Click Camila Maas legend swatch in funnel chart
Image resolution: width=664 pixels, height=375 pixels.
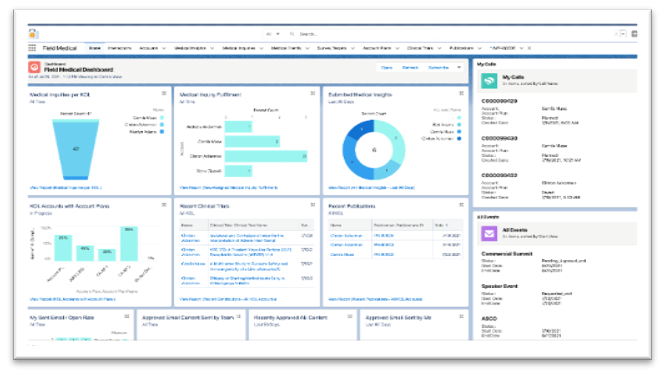[x=162, y=118]
